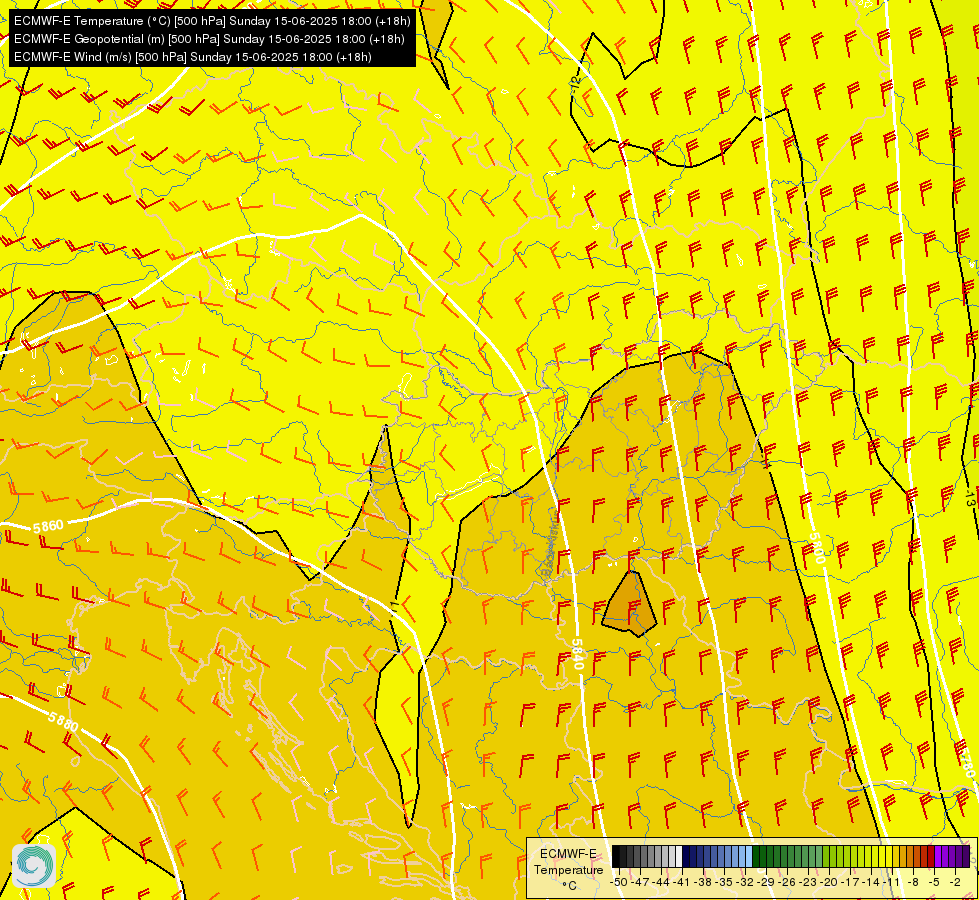This screenshot has width=979, height=900.
Task: Click the 5840 geopotential contour label
Action: click(x=578, y=654)
